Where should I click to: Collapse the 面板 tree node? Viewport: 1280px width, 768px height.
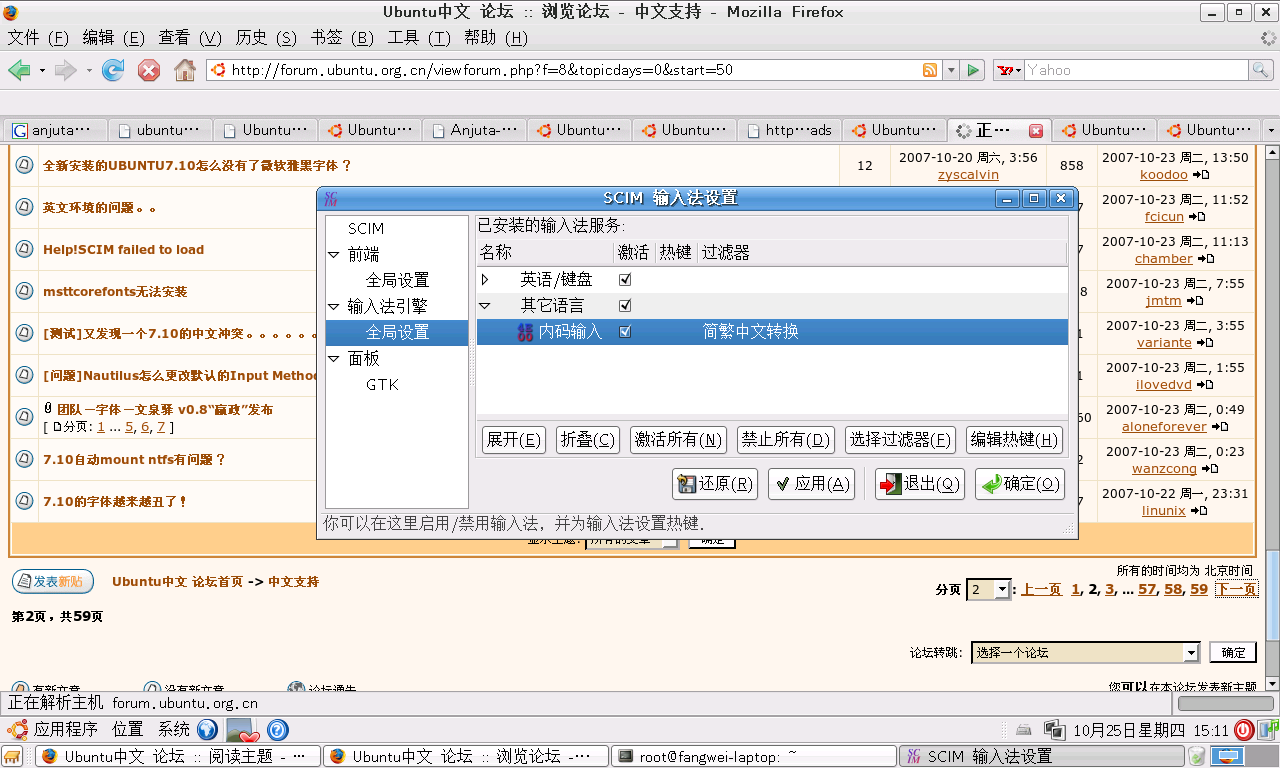pos(334,359)
